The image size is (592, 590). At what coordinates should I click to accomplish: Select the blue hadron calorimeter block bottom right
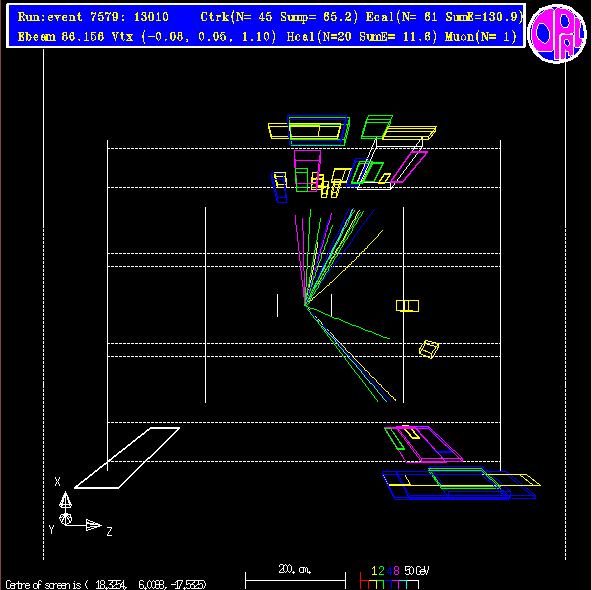pyautogui.click(x=459, y=485)
